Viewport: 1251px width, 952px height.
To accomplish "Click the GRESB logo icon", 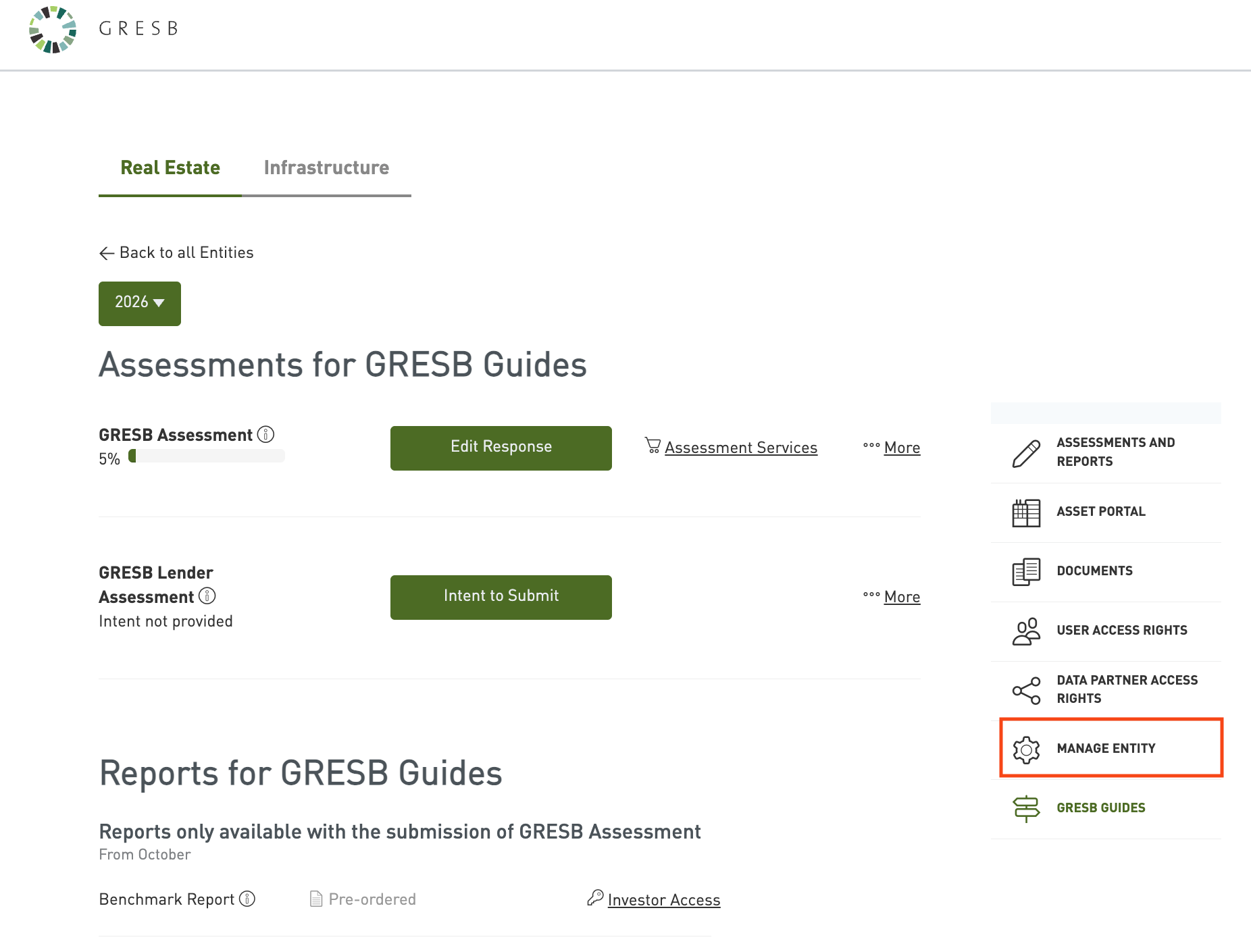I will click(x=53, y=30).
